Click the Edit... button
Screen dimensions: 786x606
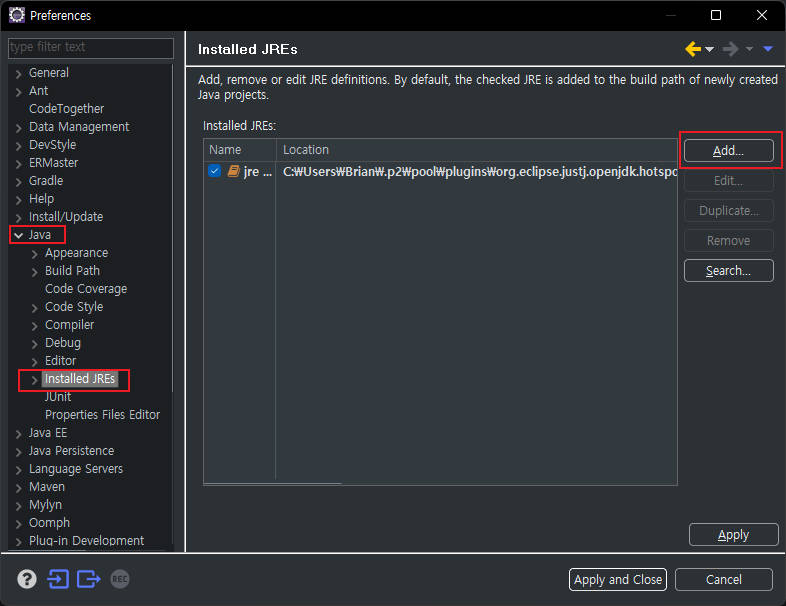point(728,180)
